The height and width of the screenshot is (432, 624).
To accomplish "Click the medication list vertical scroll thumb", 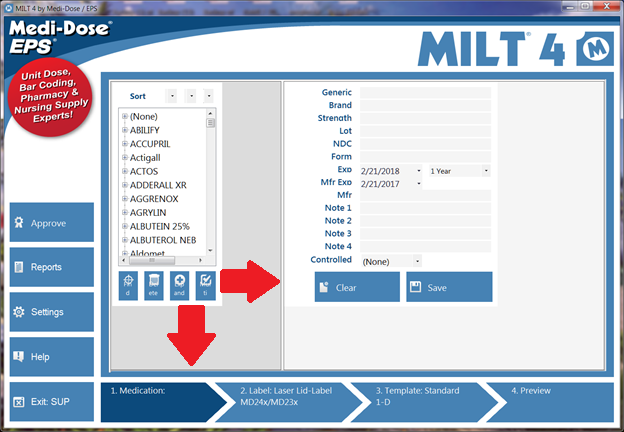I will click(211, 123).
